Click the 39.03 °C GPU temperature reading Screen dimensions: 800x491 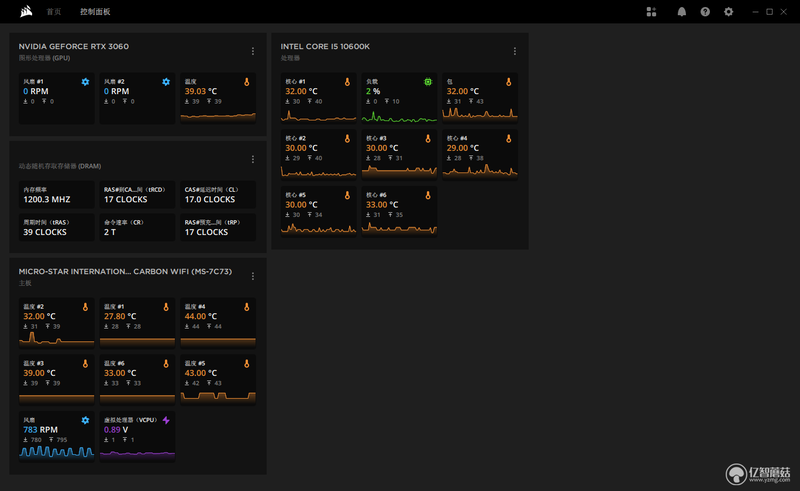[201, 91]
